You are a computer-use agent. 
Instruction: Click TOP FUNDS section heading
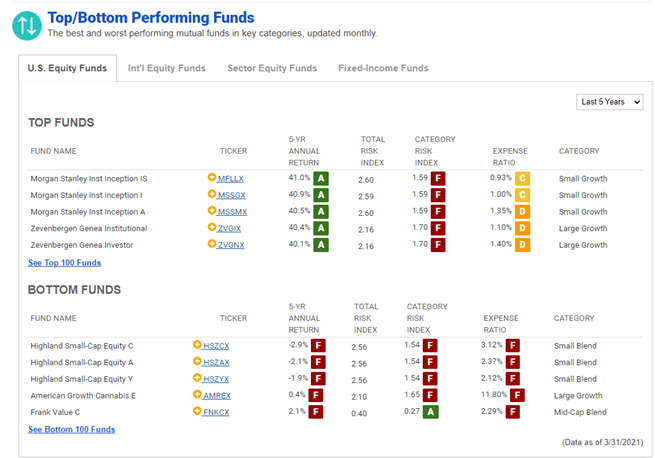61,123
